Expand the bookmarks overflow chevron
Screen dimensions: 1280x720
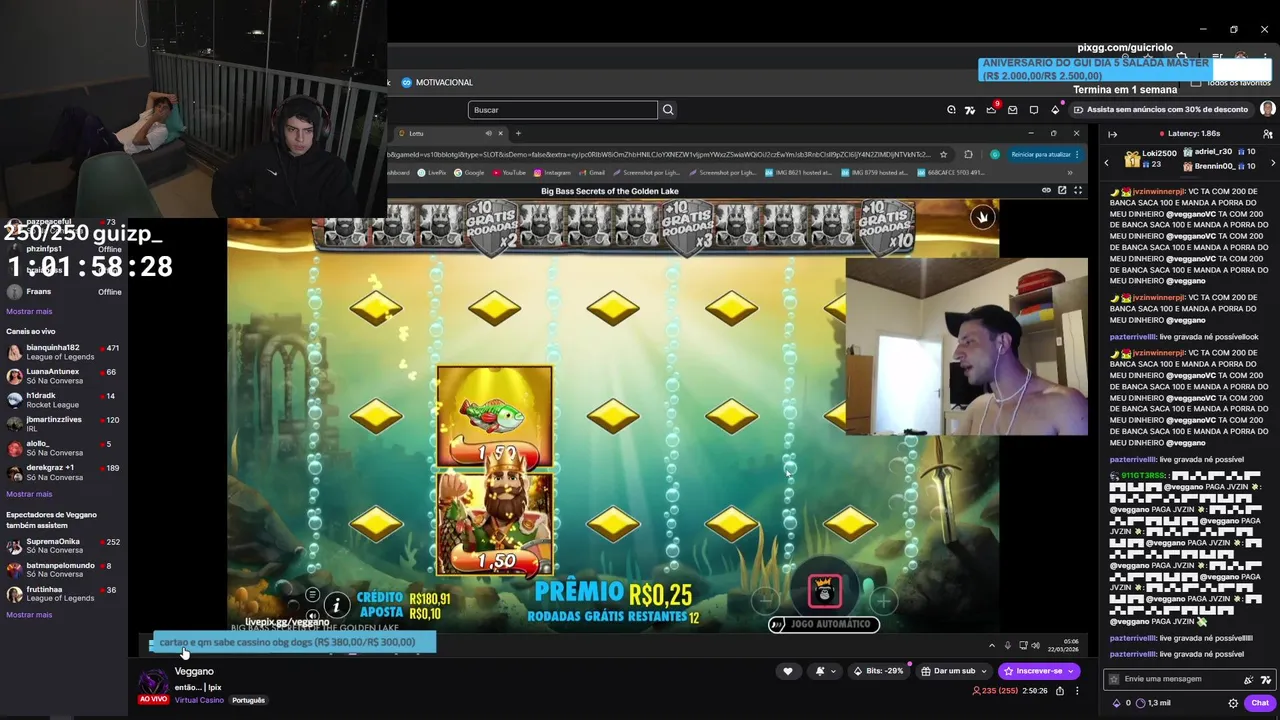point(1070,172)
